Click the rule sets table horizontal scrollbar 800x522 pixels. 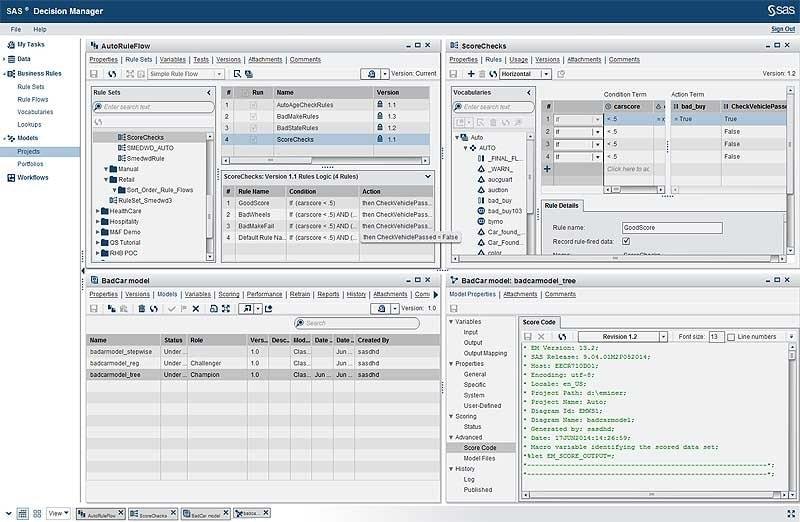point(326,160)
